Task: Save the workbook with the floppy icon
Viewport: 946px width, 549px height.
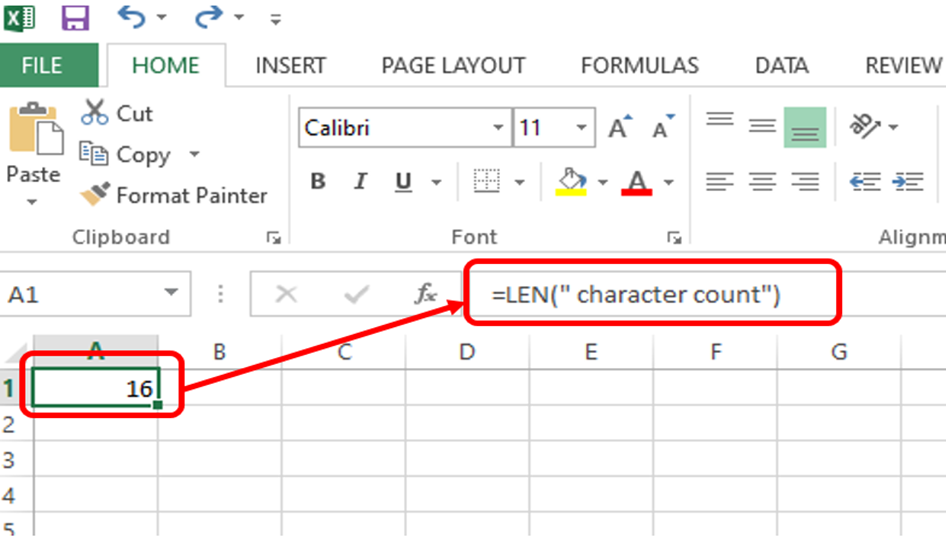Action: (75, 18)
